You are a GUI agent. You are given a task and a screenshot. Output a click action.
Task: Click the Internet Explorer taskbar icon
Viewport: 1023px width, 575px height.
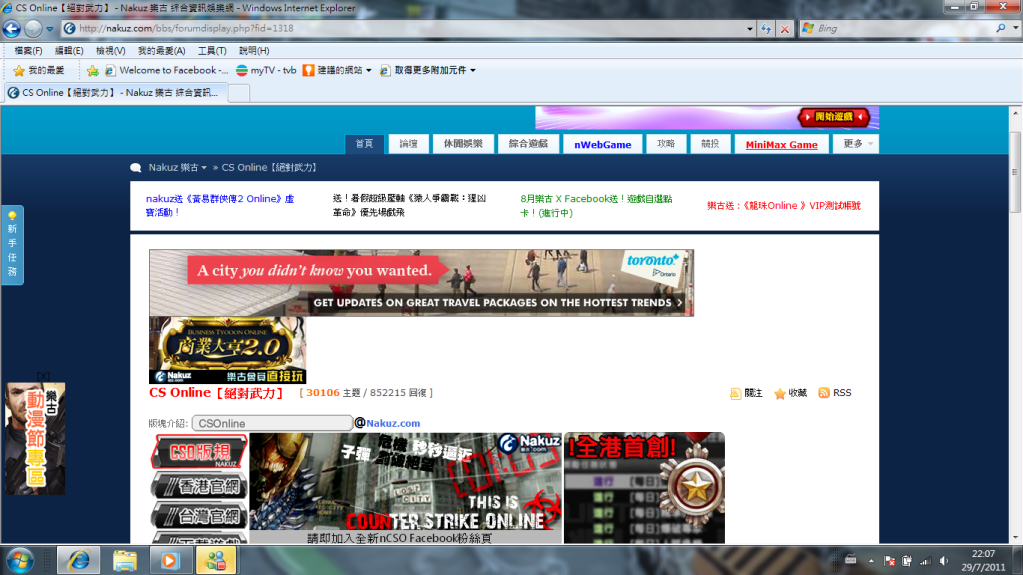click(78, 561)
